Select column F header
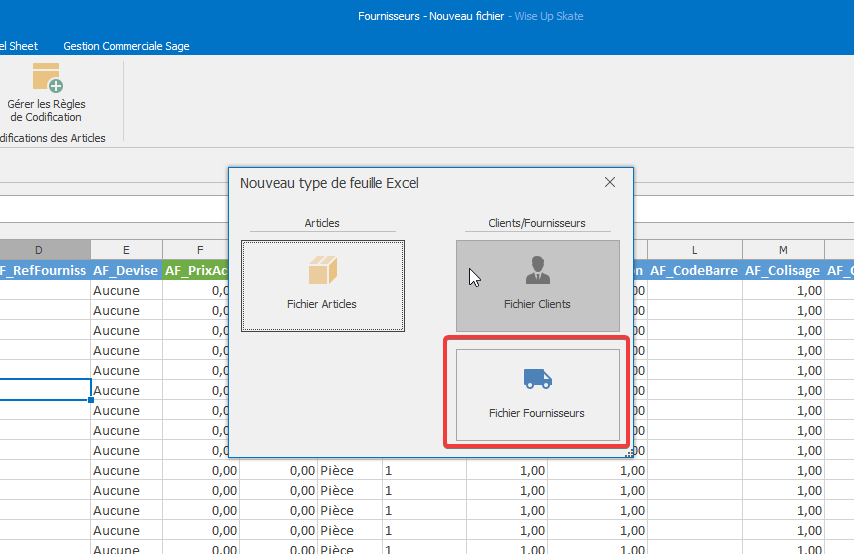 [200, 250]
